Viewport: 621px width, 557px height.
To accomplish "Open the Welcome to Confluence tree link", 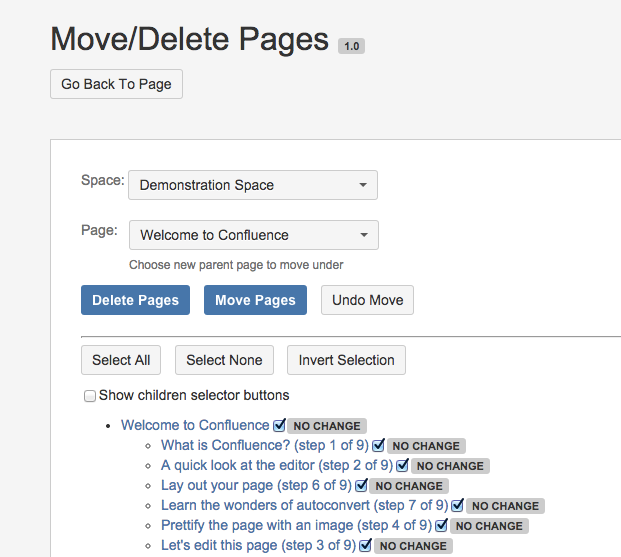I will (195, 425).
